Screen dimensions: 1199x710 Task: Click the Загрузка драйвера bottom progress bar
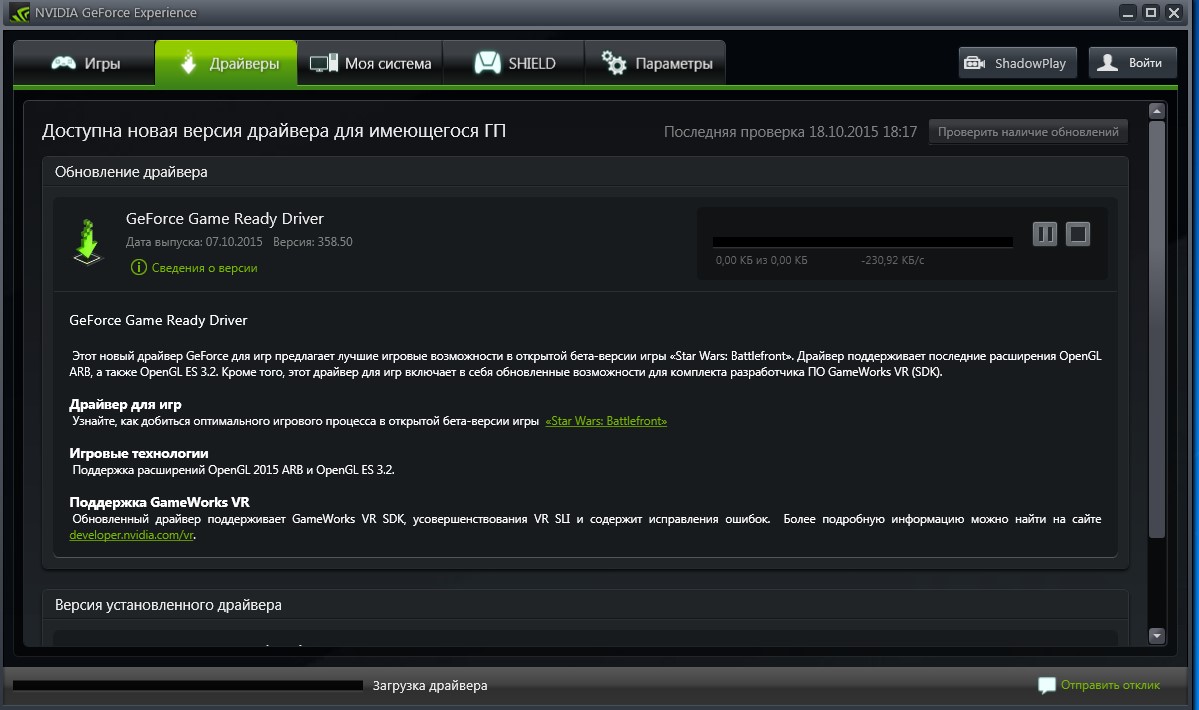(188, 686)
